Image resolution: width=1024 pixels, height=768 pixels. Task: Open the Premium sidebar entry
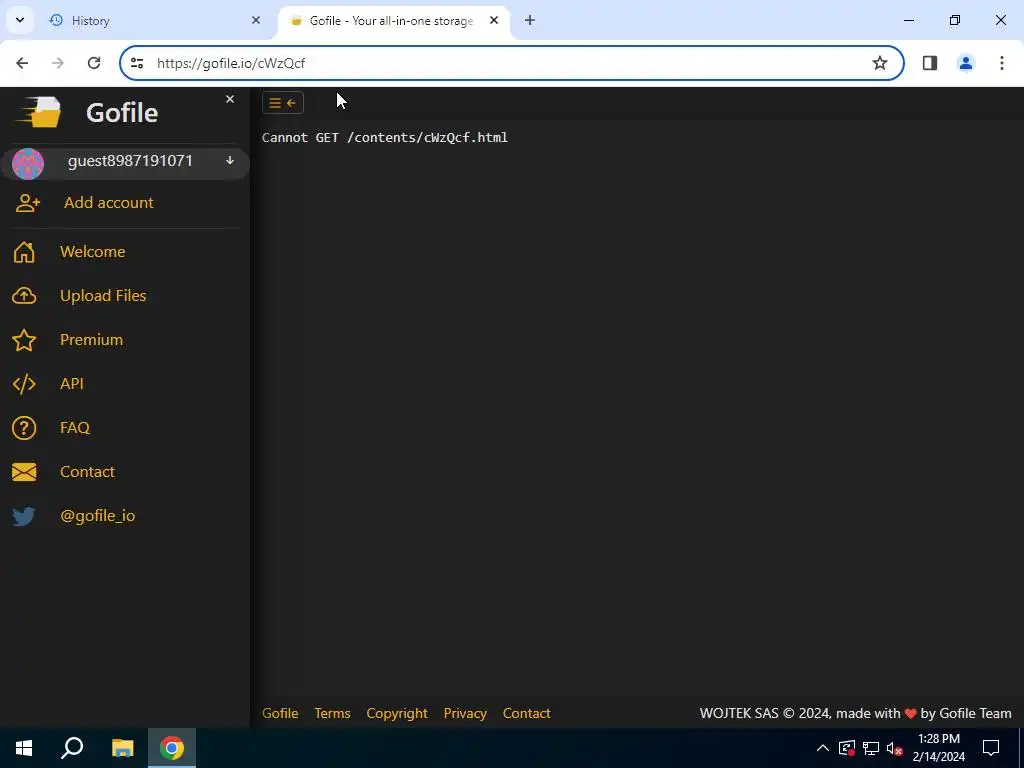click(91, 340)
